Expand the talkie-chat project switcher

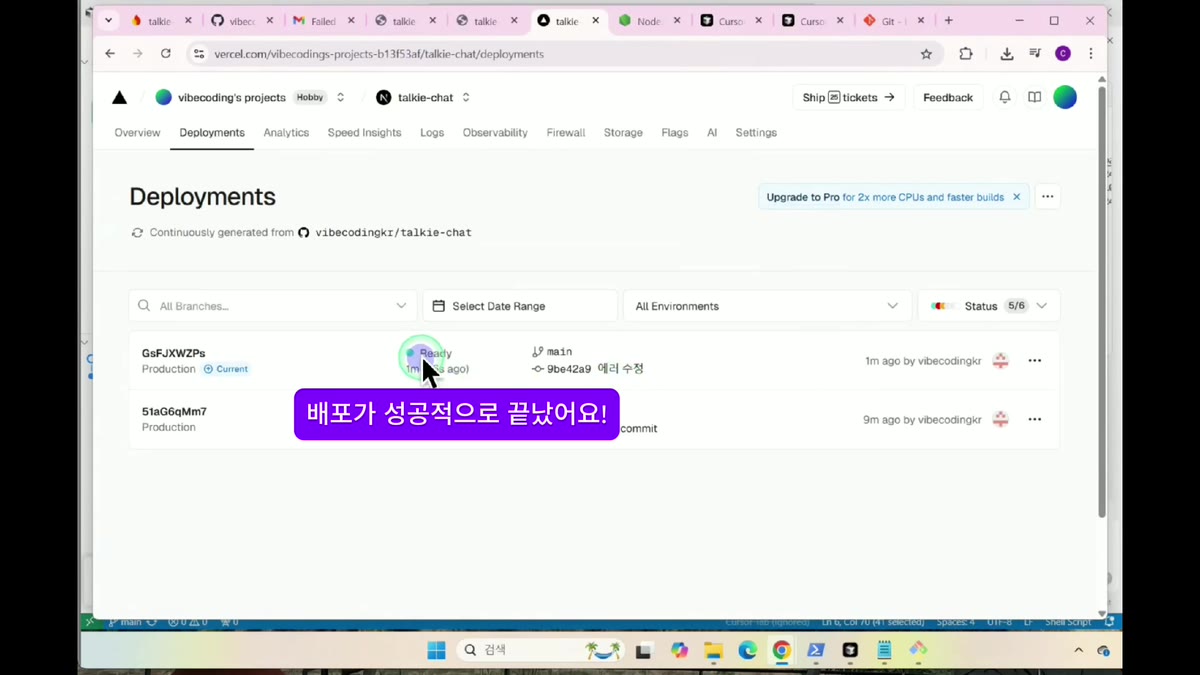(x=466, y=97)
